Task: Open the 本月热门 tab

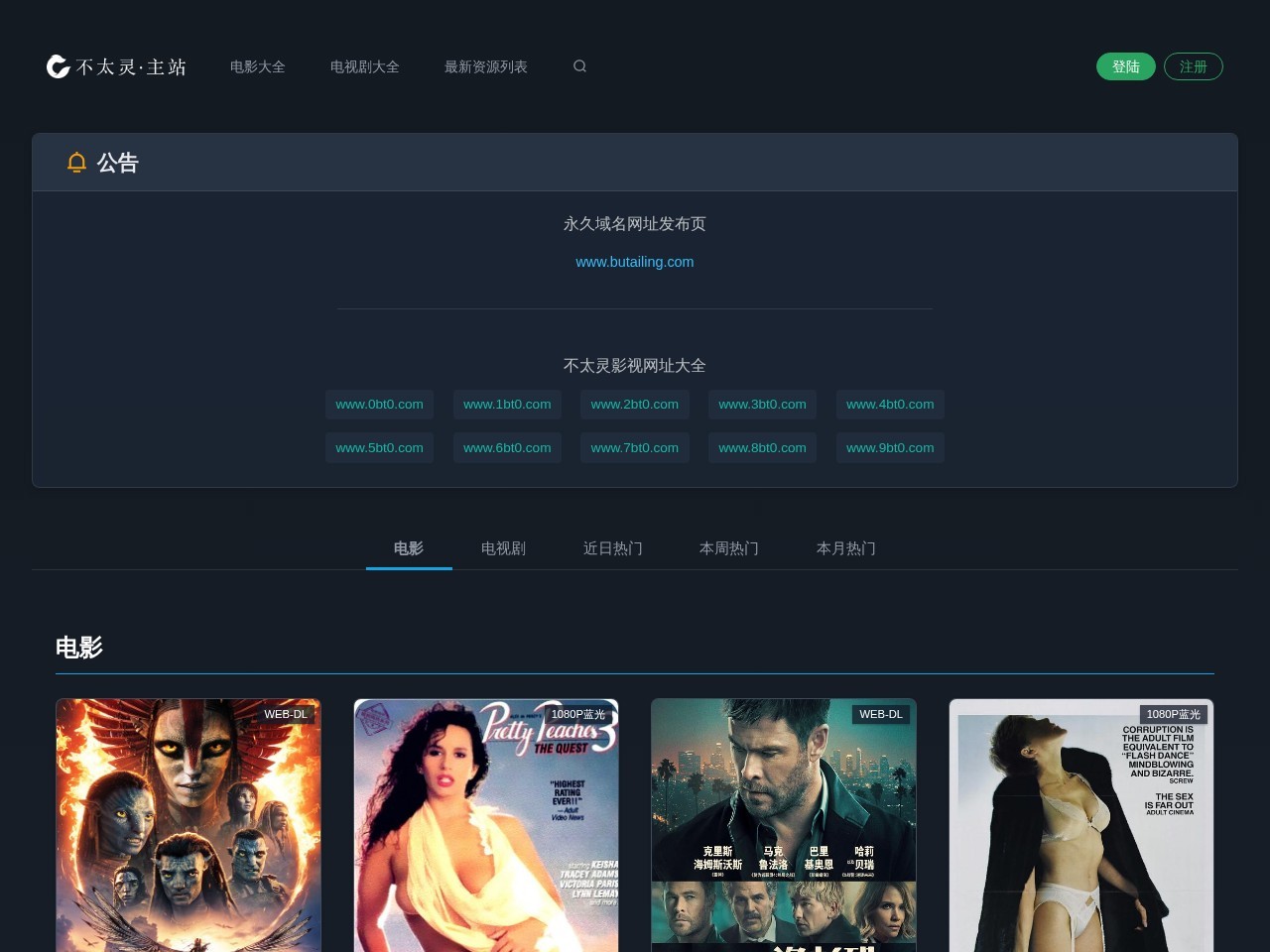Action: click(x=845, y=548)
